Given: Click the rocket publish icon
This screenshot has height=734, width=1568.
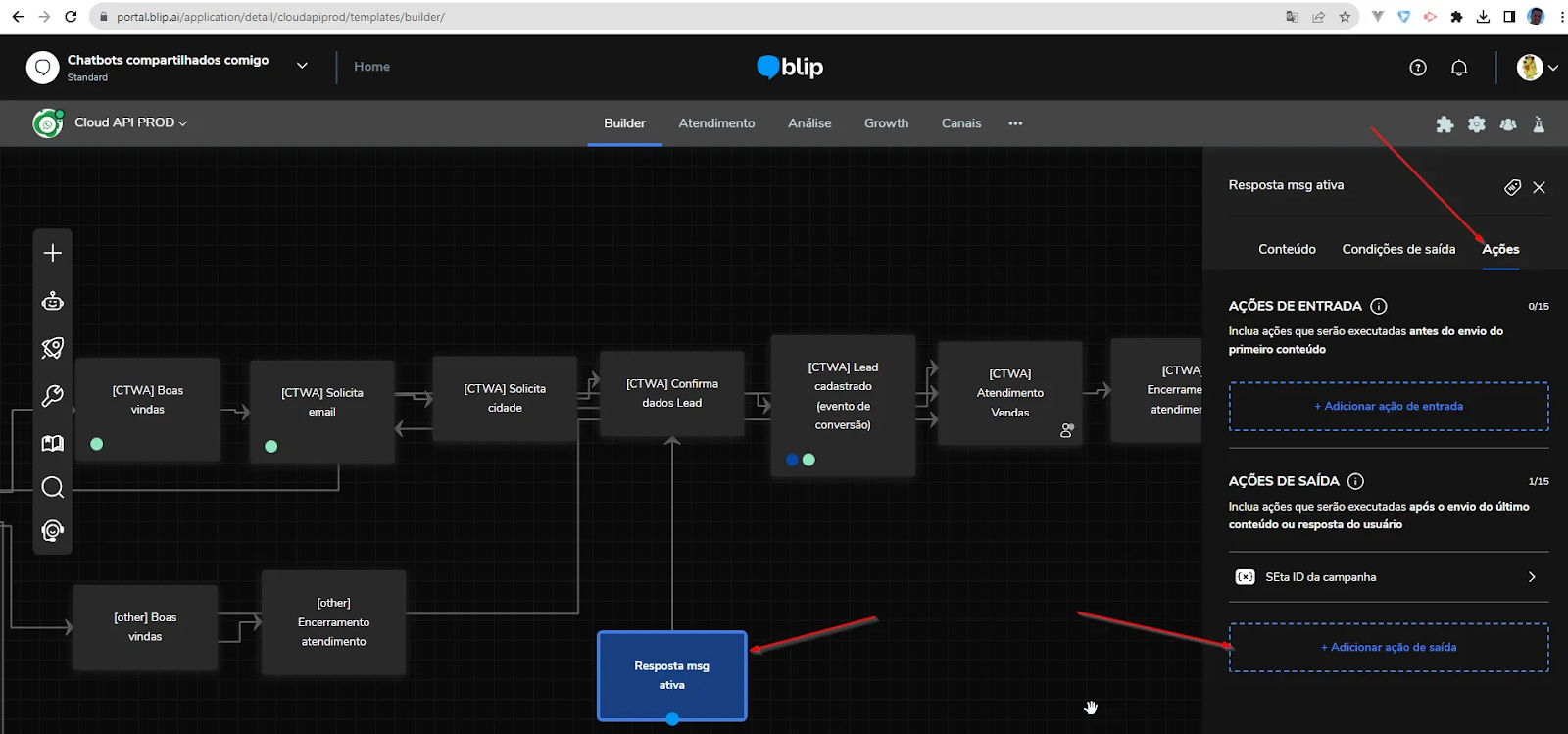Looking at the screenshot, I should click(x=53, y=348).
